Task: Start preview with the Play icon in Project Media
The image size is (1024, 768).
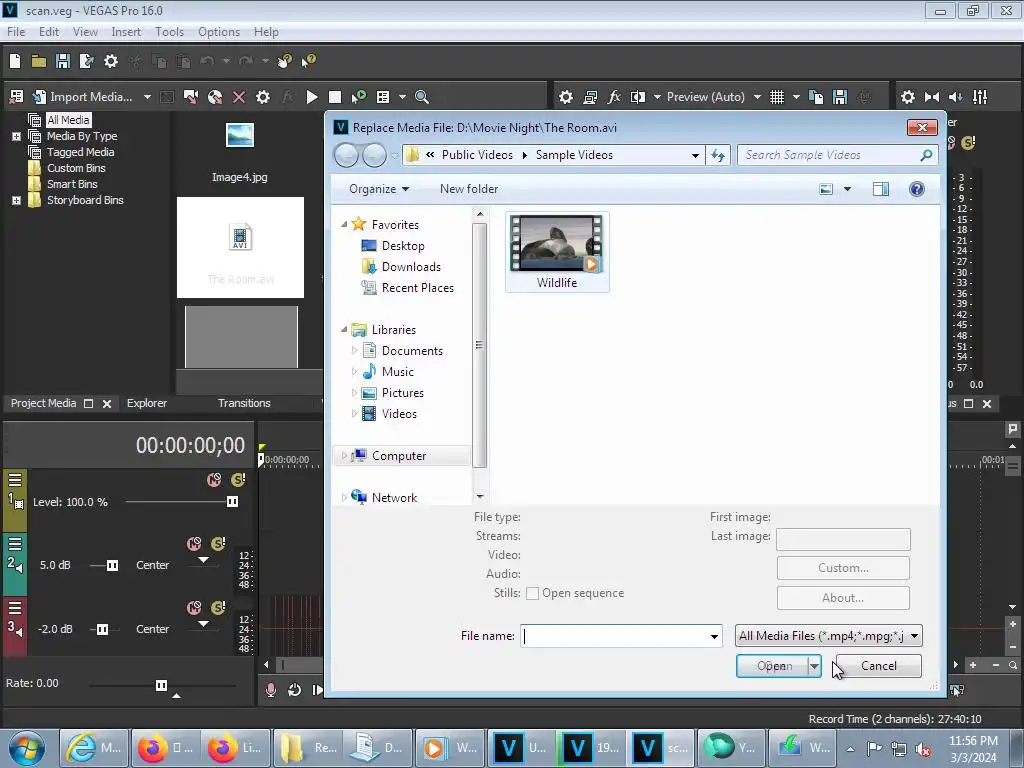Action: click(x=312, y=97)
